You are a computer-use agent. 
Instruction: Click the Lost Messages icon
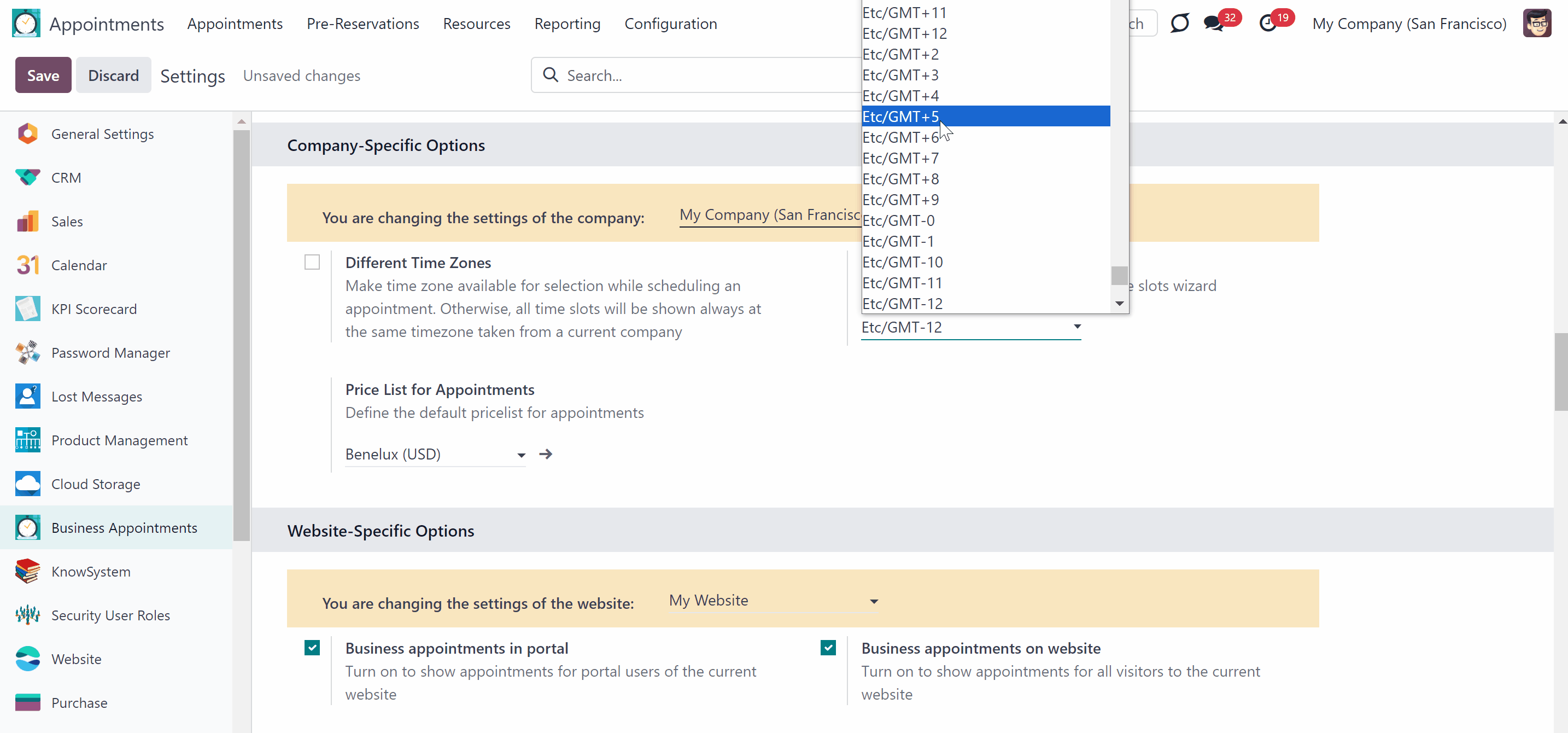click(x=27, y=397)
